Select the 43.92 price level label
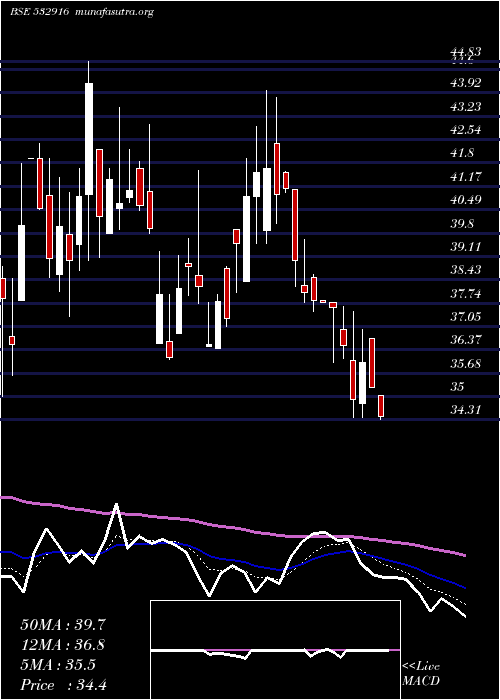This screenshot has height=700, width=500. coord(466,83)
